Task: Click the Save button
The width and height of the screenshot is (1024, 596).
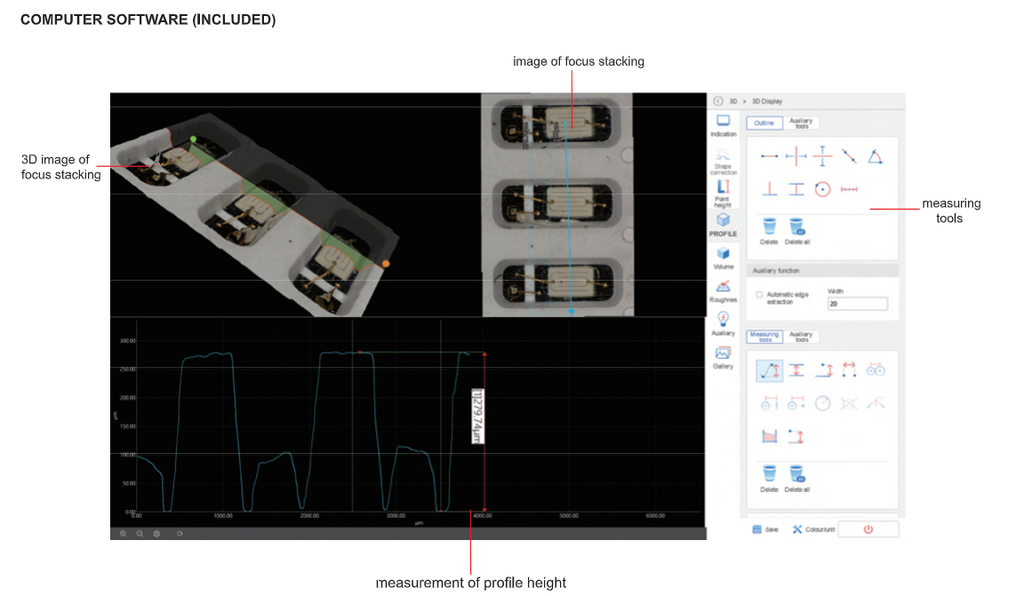Action: click(x=766, y=529)
